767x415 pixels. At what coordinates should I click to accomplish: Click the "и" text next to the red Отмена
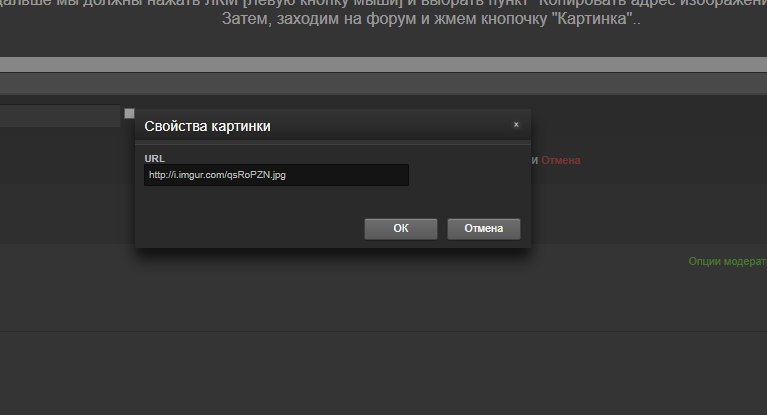[535, 161]
